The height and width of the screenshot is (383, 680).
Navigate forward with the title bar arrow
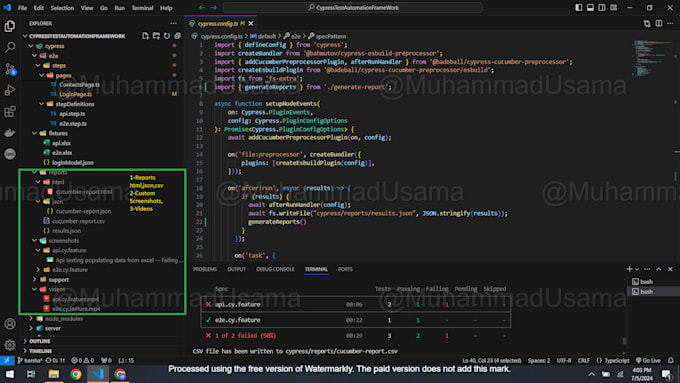click(x=214, y=8)
